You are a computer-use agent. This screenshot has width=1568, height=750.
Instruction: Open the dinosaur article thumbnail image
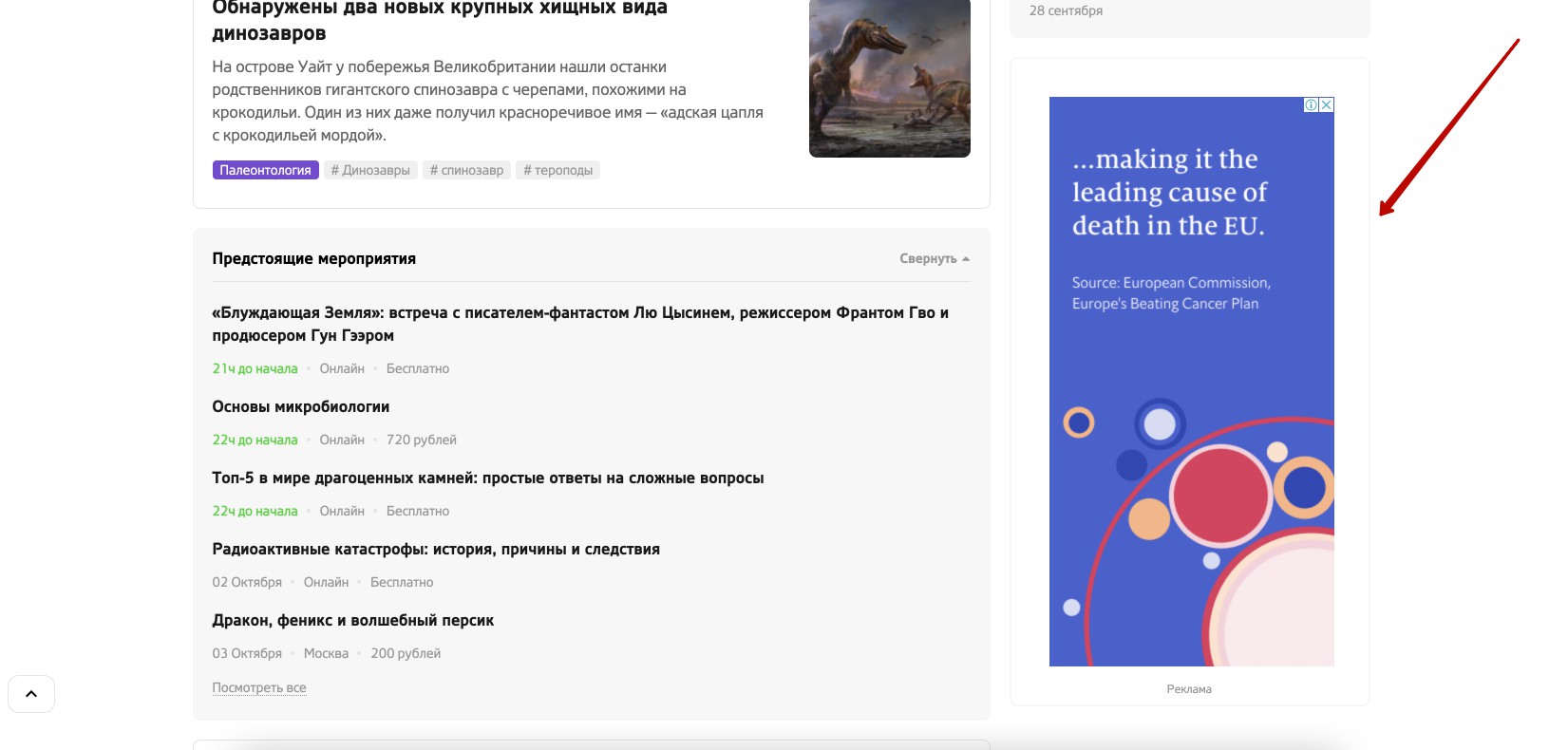889,78
